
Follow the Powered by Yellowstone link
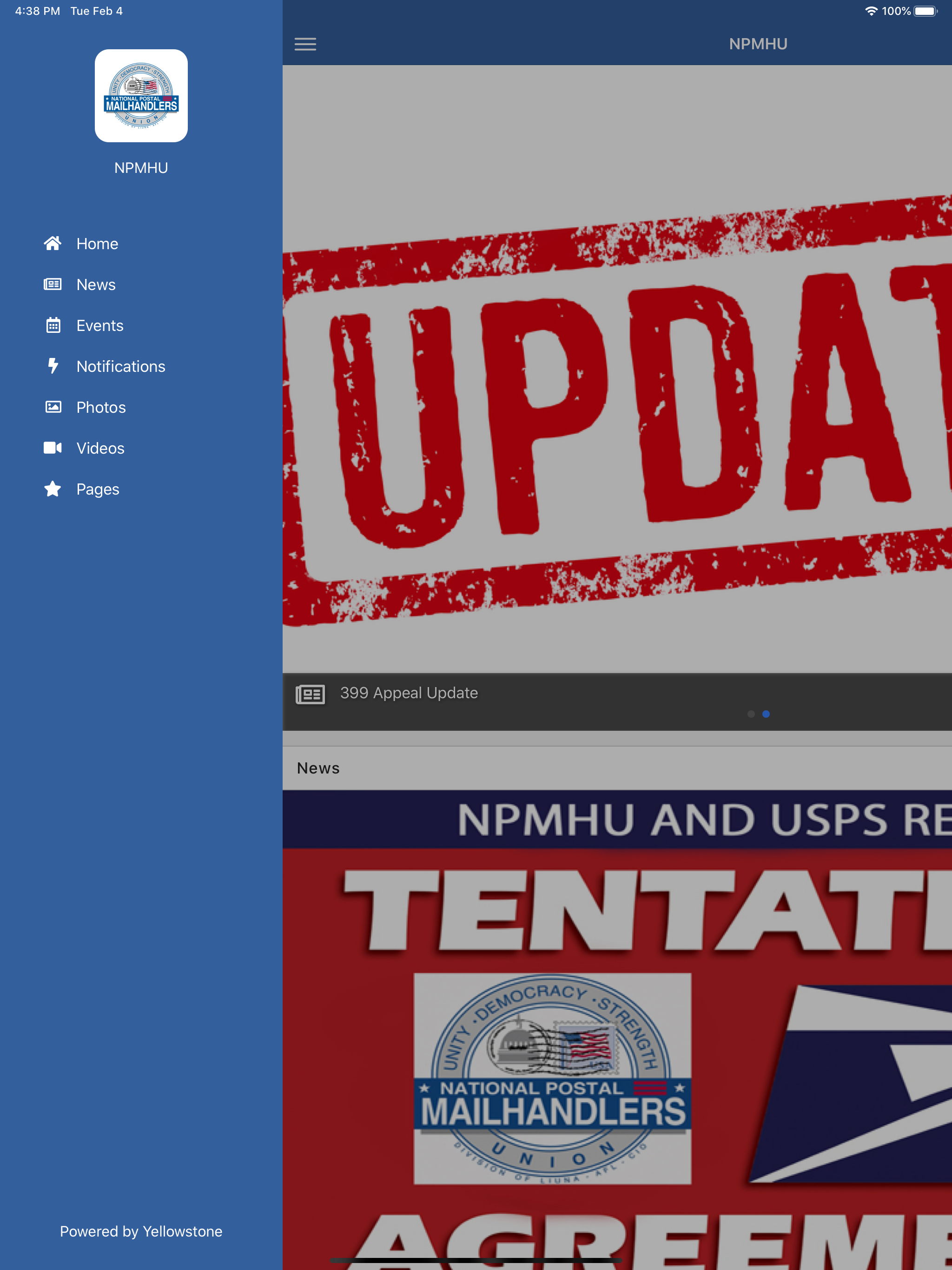(141, 1231)
